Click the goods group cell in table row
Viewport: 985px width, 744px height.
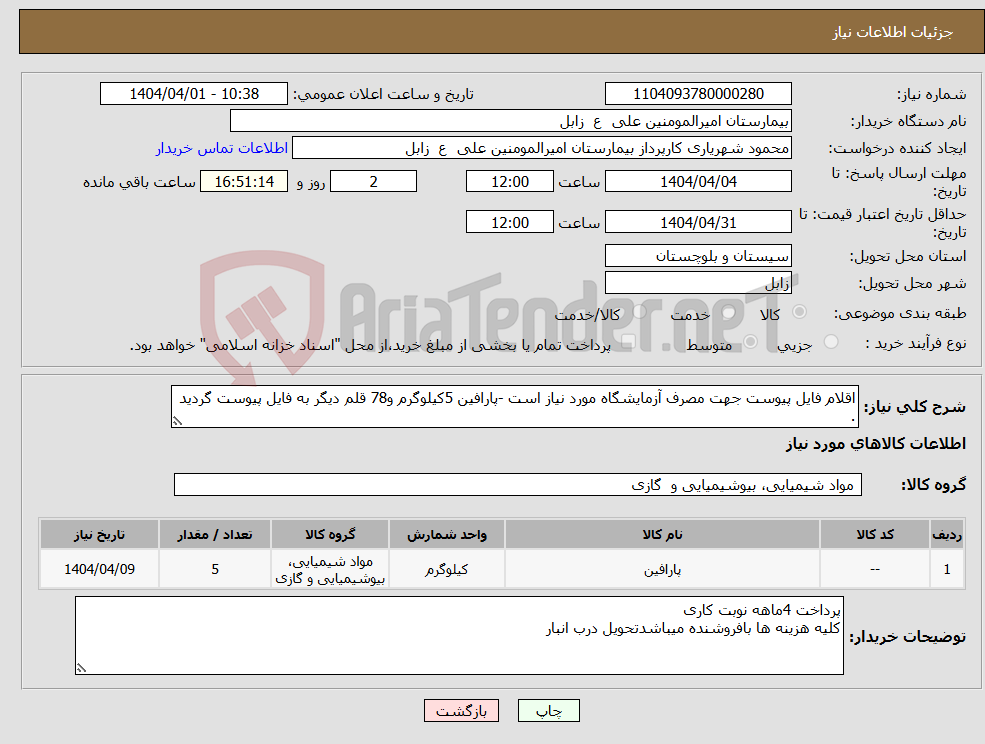point(330,569)
